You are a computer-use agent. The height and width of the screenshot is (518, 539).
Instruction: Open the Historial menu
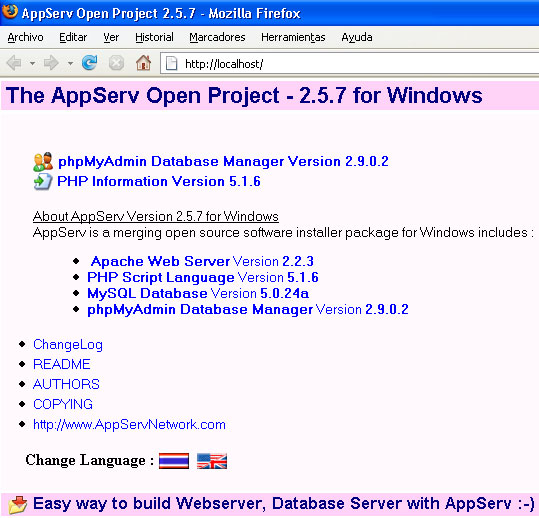click(x=154, y=37)
